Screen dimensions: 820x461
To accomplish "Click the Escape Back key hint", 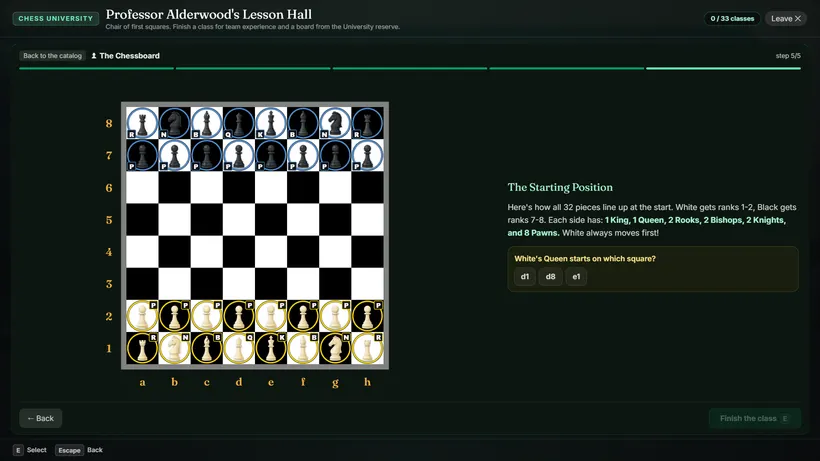I will click(x=79, y=450).
